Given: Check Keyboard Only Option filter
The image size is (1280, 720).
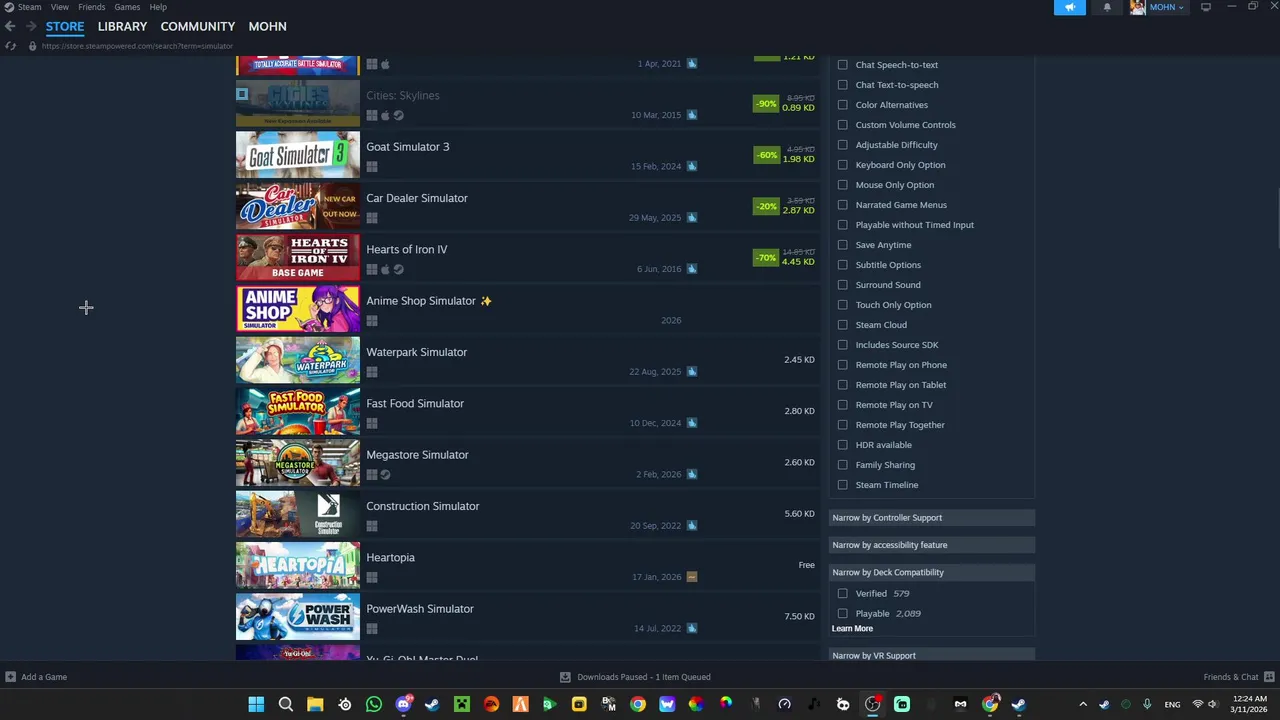Looking at the screenshot, I should pos(842,165).
